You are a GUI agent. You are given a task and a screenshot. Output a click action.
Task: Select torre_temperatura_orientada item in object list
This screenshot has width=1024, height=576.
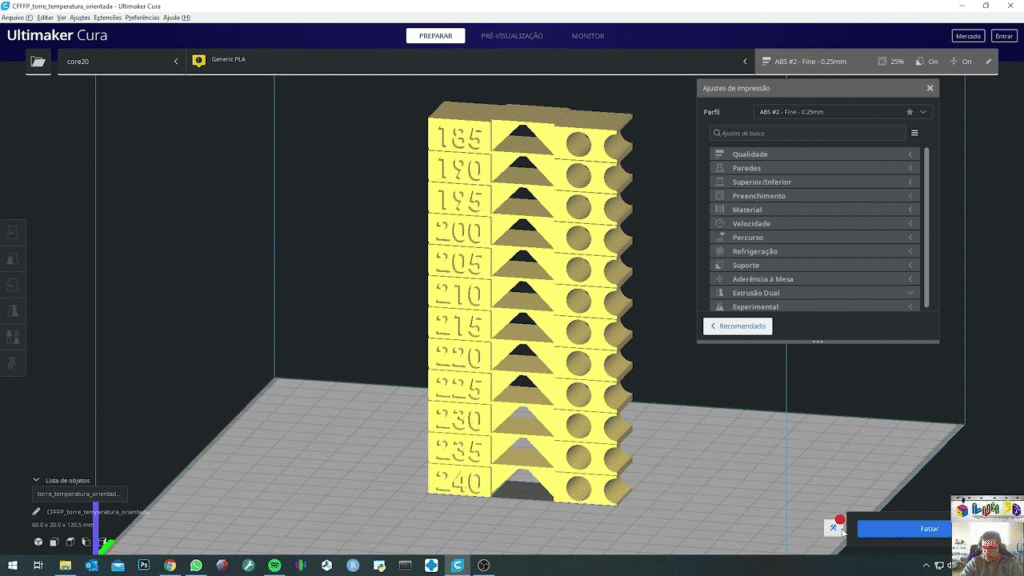(x=80, y=494)
